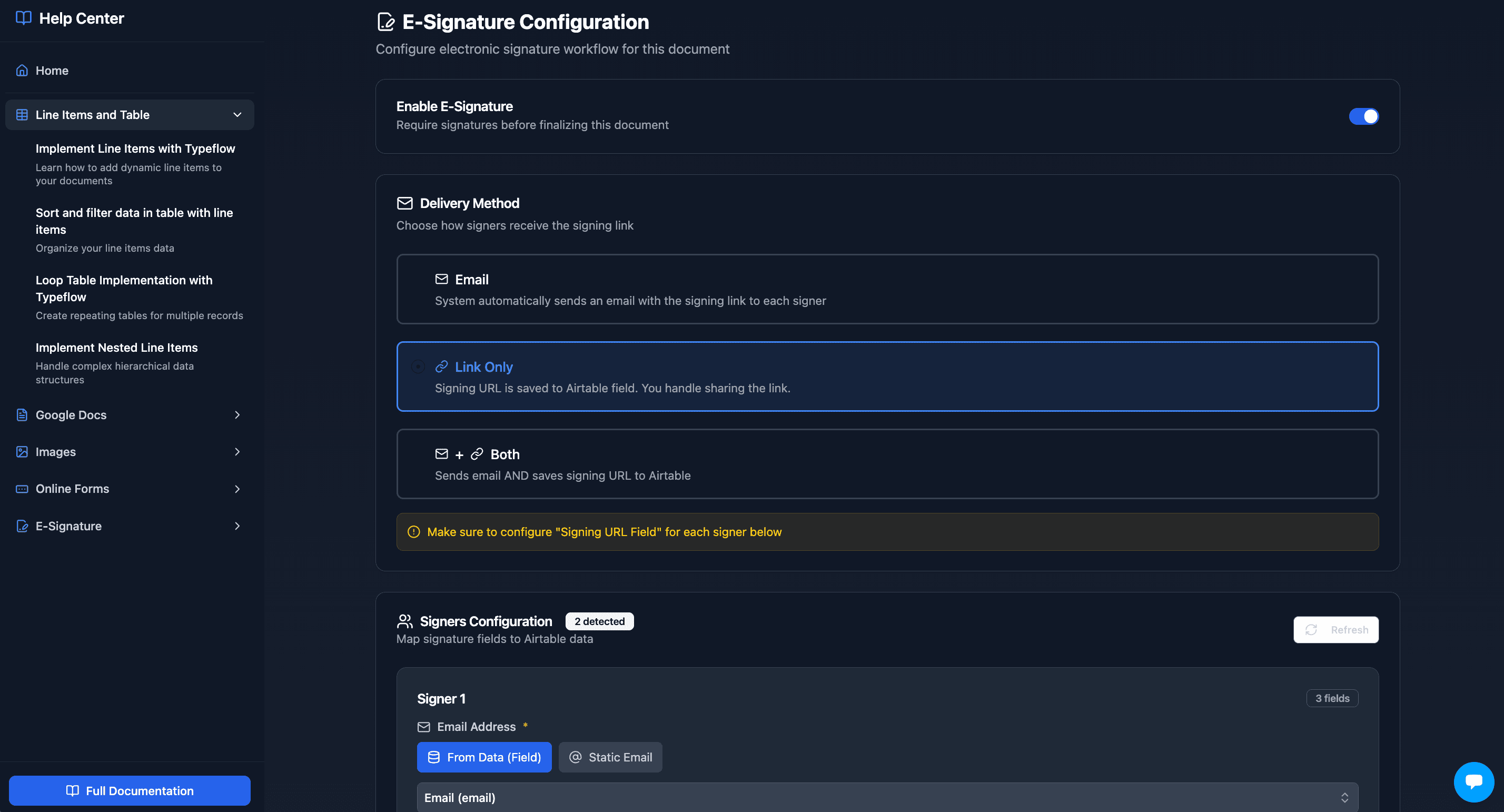
Task: Select the Home icon in the sidebar
Action: (x=22, y=70)
